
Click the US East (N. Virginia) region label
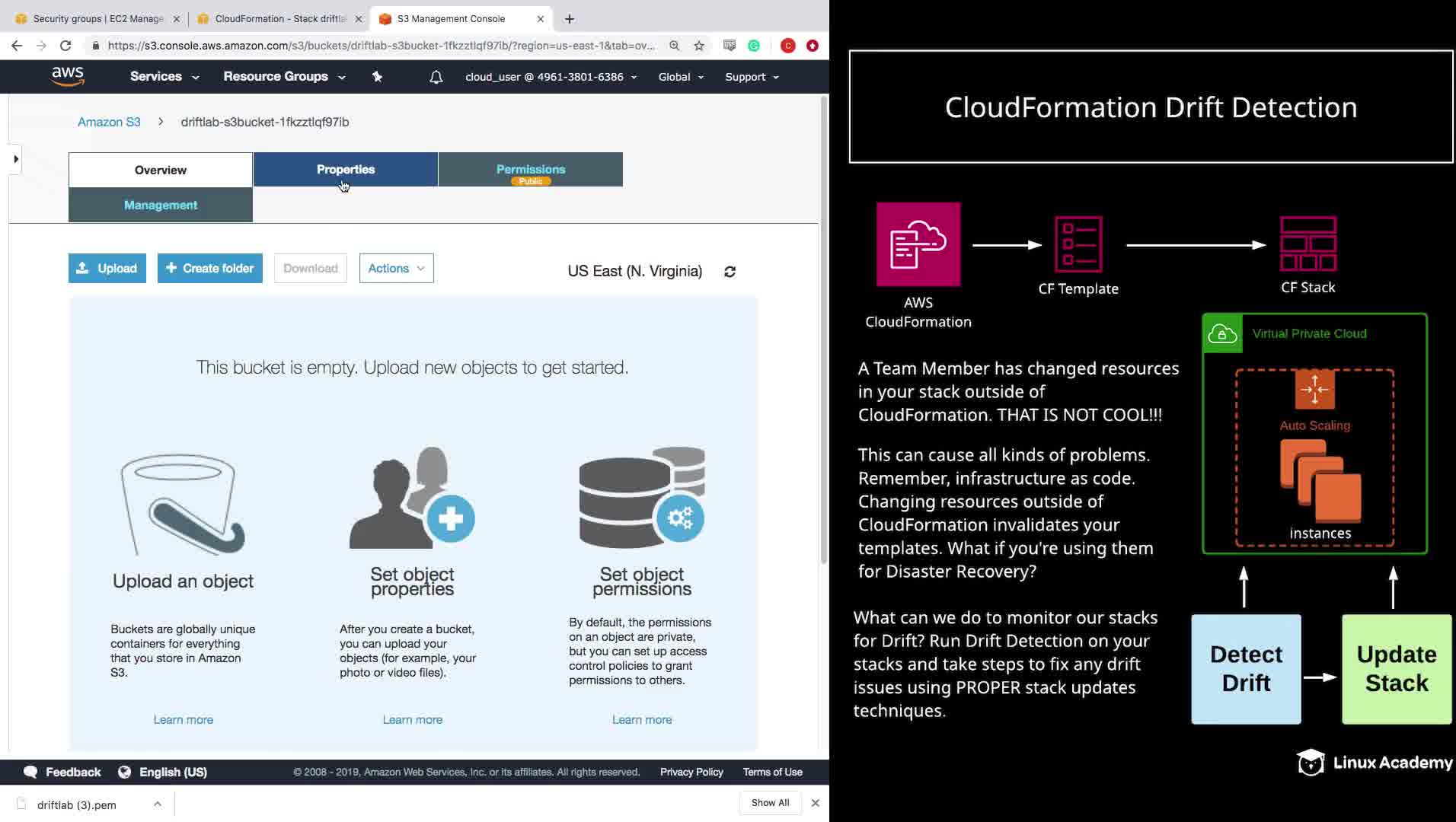(x=635, y=272)
